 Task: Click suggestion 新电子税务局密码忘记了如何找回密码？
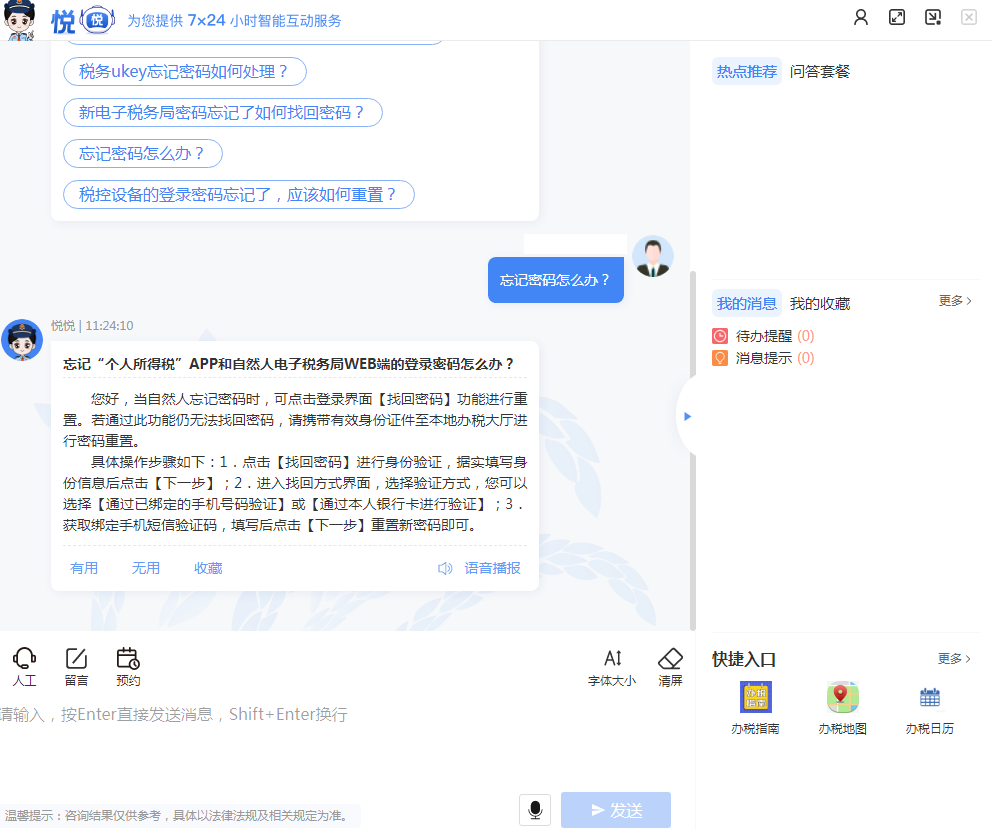223,113
